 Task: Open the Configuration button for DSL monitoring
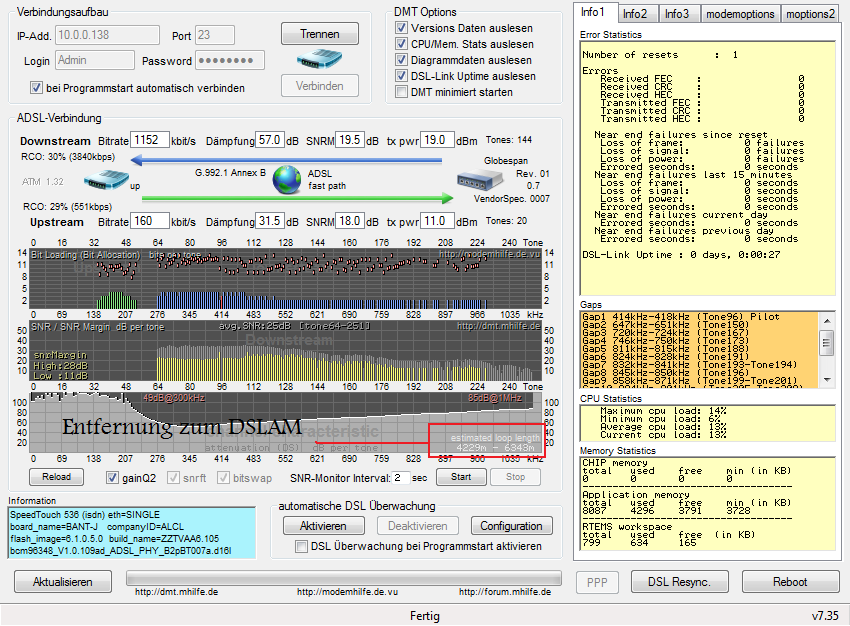click(511, 526)
